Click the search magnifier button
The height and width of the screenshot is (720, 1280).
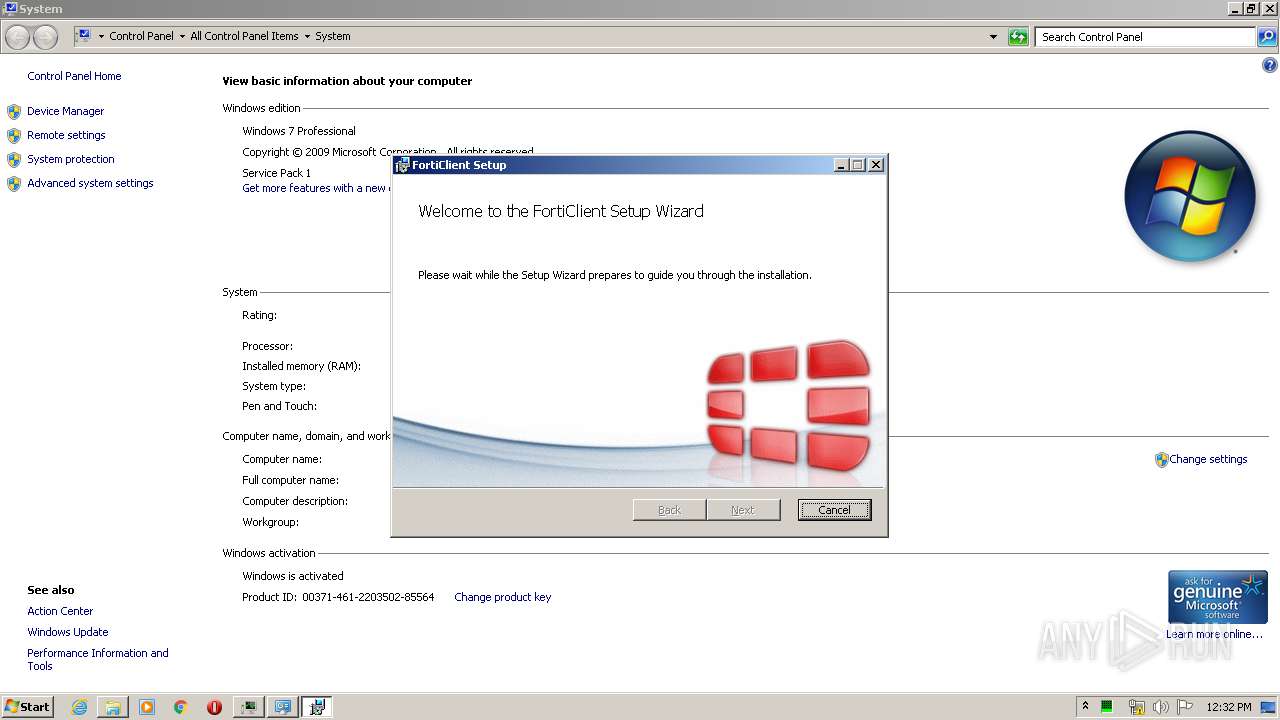[x=1267, y=37]
